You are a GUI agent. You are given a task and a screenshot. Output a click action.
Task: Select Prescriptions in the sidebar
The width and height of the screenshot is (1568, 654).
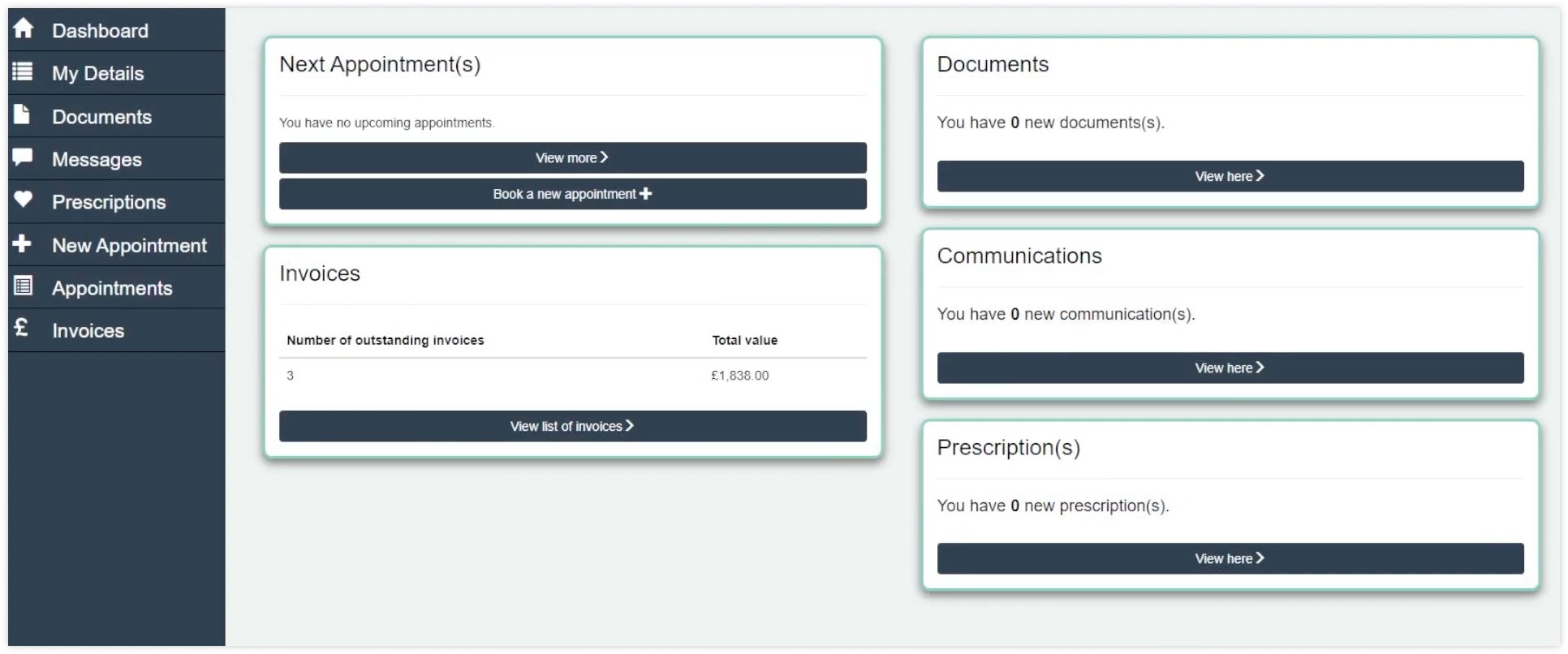pyautogui.click(x=117, y=202)
